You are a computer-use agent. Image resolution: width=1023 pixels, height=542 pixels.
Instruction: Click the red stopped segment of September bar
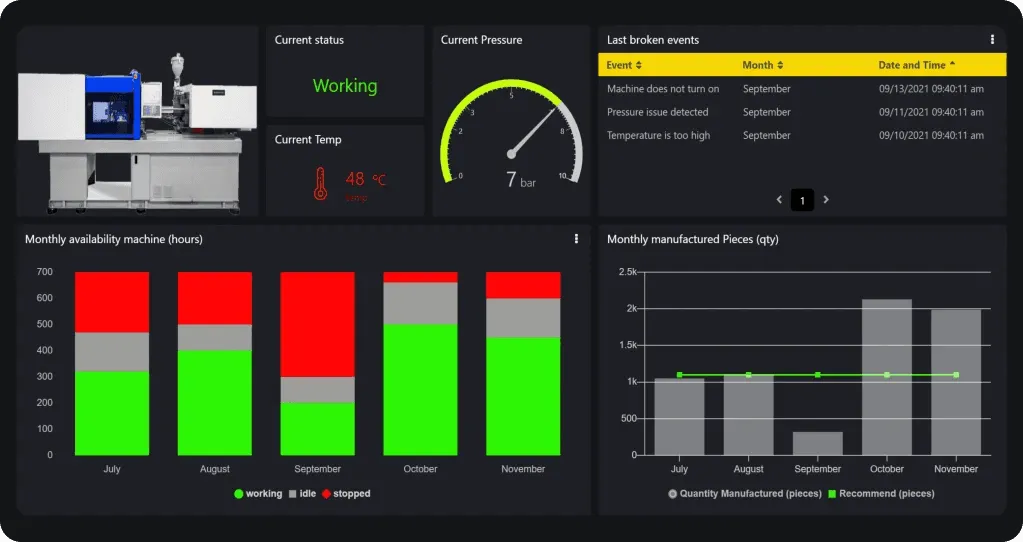click(x=317, y=323)
